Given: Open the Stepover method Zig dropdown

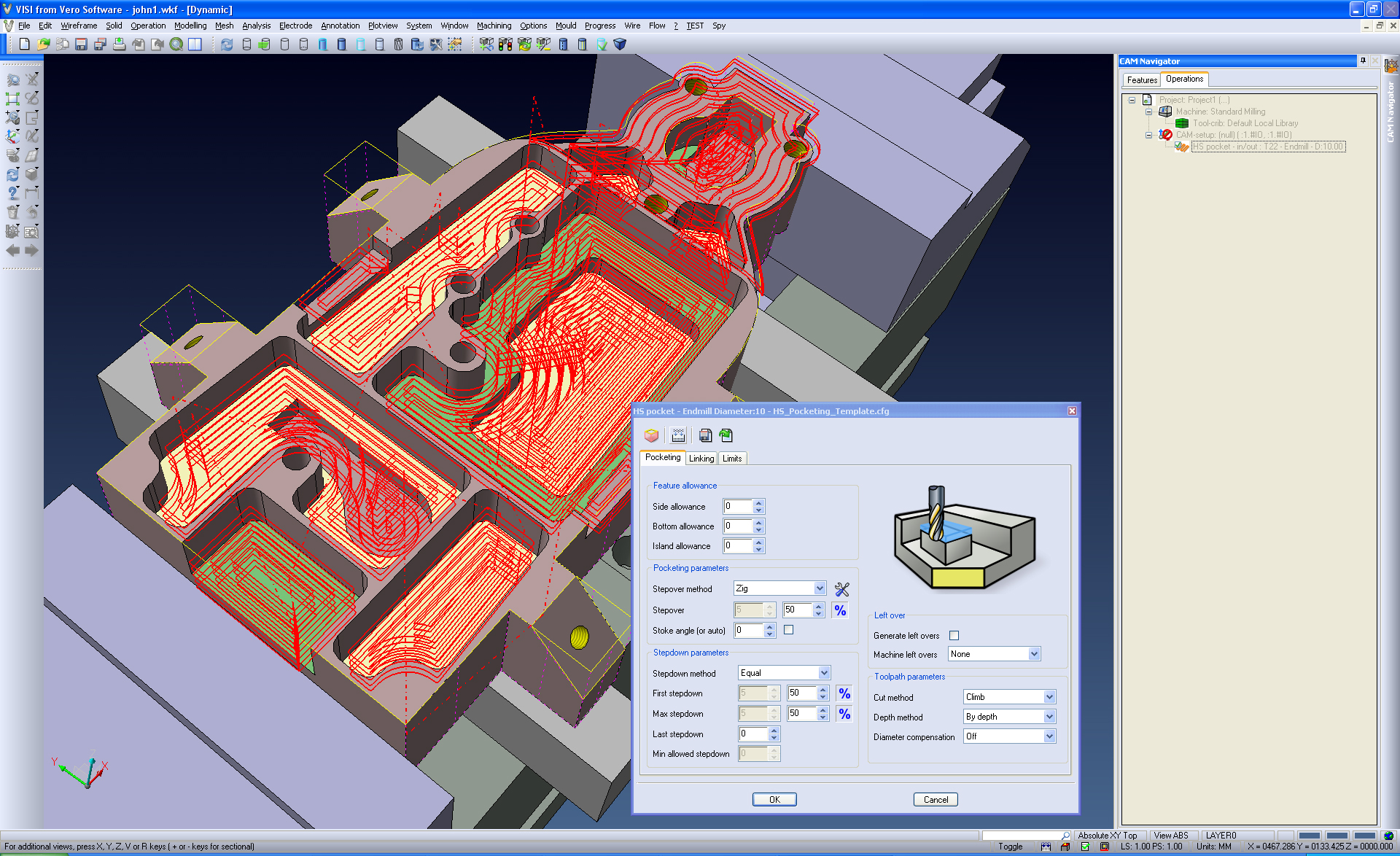Looking at the screenshot, I should pos(820,588).
